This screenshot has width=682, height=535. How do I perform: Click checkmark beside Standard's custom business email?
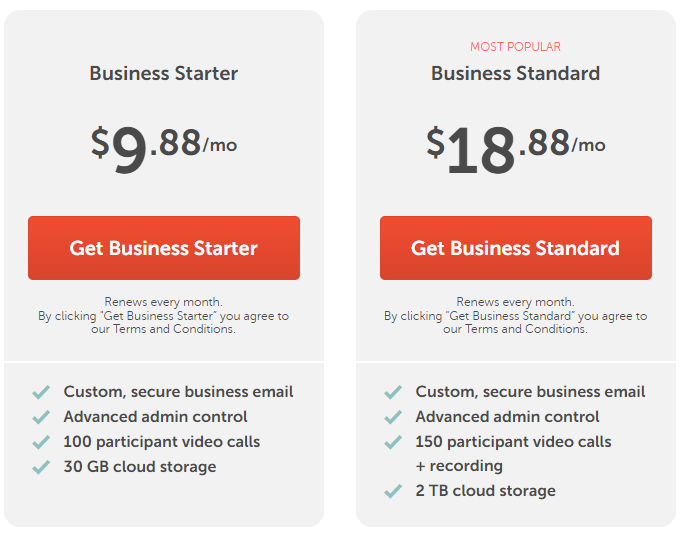click(393, 392)
